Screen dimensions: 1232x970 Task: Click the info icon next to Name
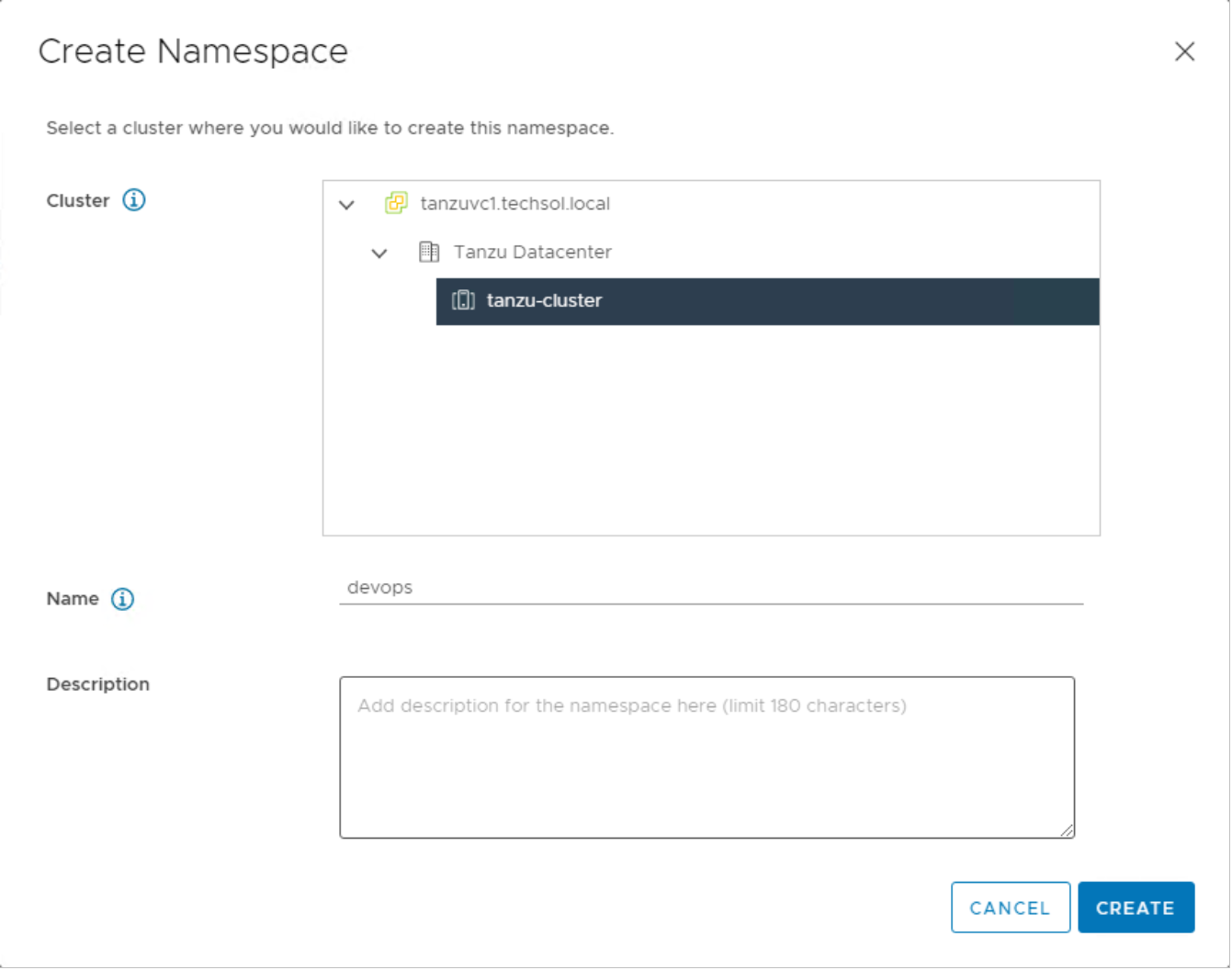pyautogui.click(x=122, y=599)
